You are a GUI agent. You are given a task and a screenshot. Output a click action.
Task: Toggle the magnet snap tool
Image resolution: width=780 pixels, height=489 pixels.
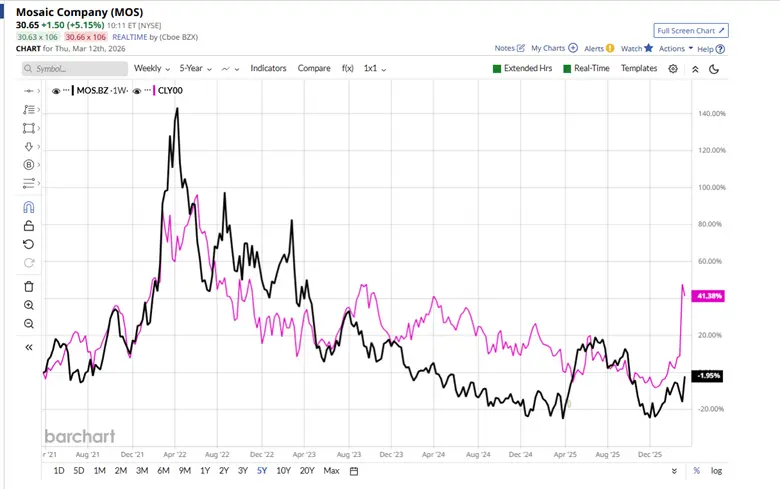coord(29,207)
